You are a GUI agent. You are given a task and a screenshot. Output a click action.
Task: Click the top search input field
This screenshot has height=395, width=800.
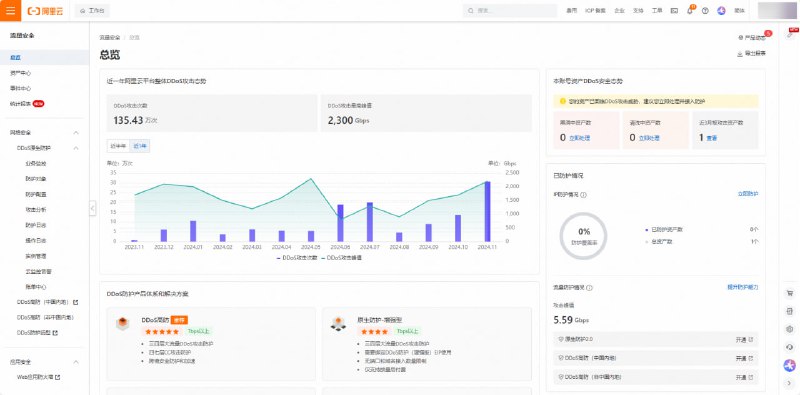click(510, 11)
